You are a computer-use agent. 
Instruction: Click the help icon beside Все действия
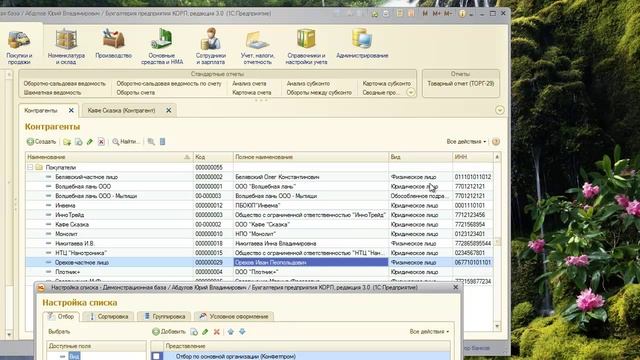click(x=496, y=142)
